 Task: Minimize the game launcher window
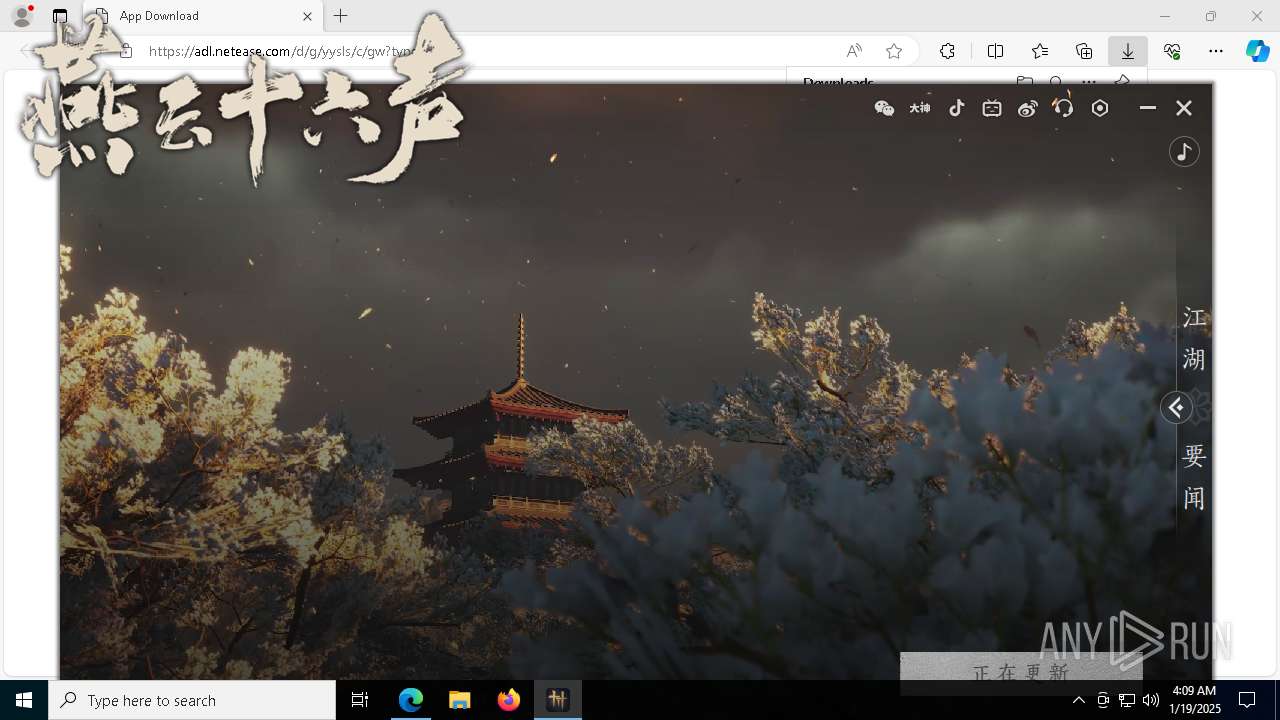click(x=1148, y=108)
